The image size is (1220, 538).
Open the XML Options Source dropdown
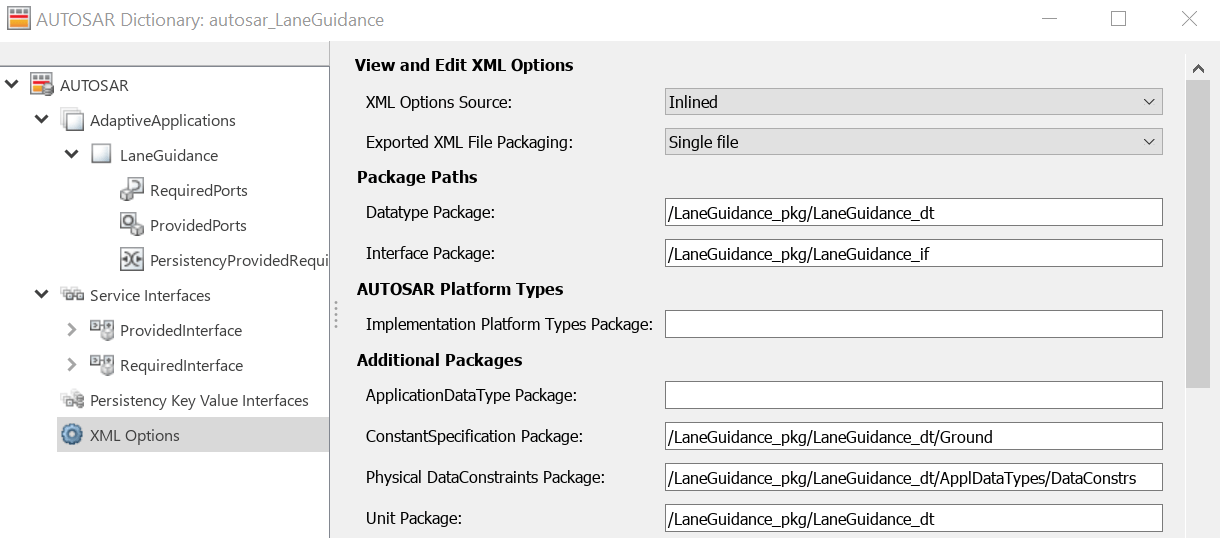pyautogui.click(x=913, y=102)
